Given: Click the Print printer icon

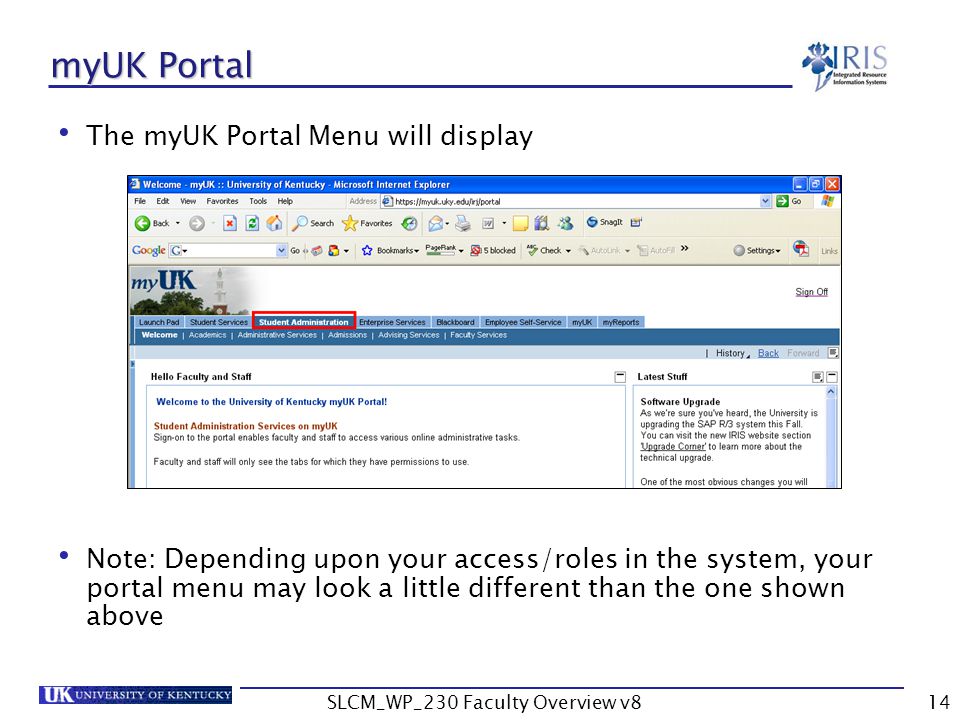Looking at the screenshot, I should tap(463, 224).
